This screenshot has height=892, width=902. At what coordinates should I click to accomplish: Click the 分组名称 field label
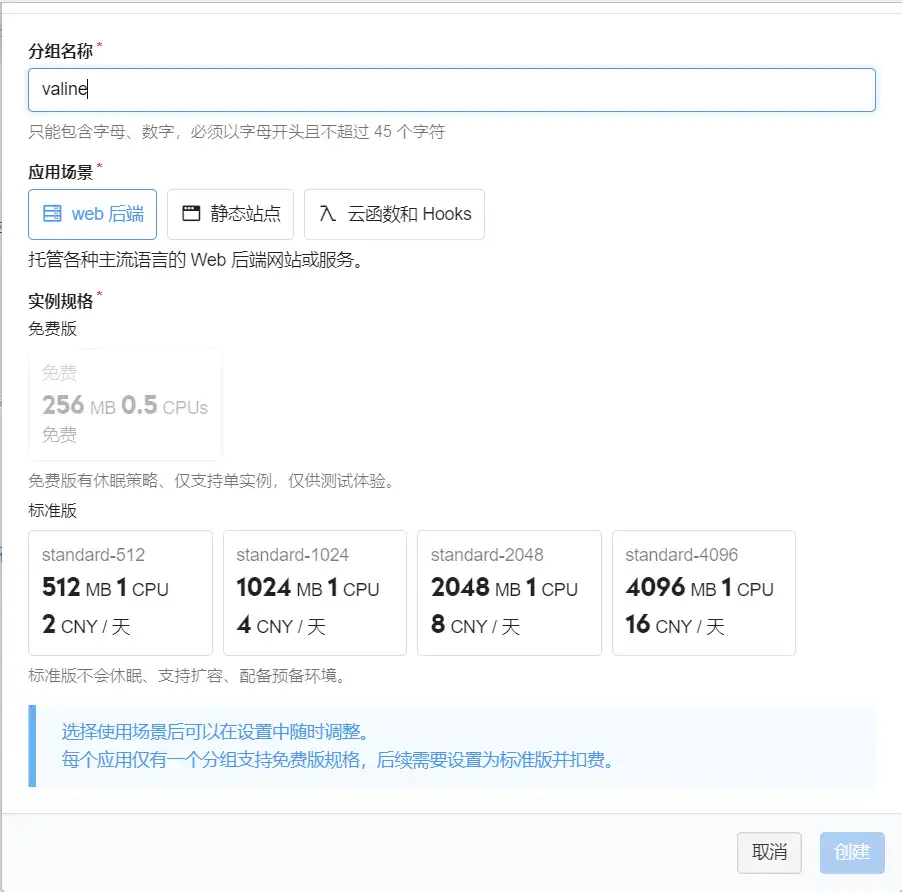point(61,50)
